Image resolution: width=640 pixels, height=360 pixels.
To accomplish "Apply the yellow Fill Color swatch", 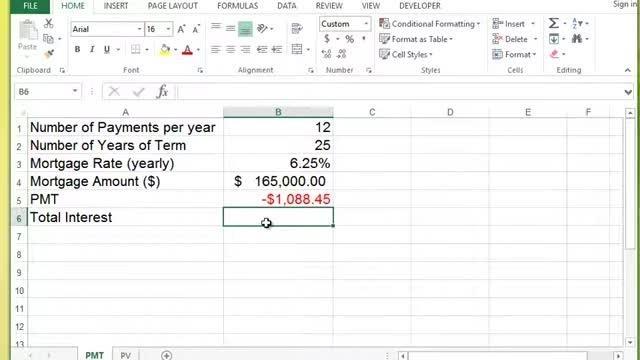I will point(165,50).
